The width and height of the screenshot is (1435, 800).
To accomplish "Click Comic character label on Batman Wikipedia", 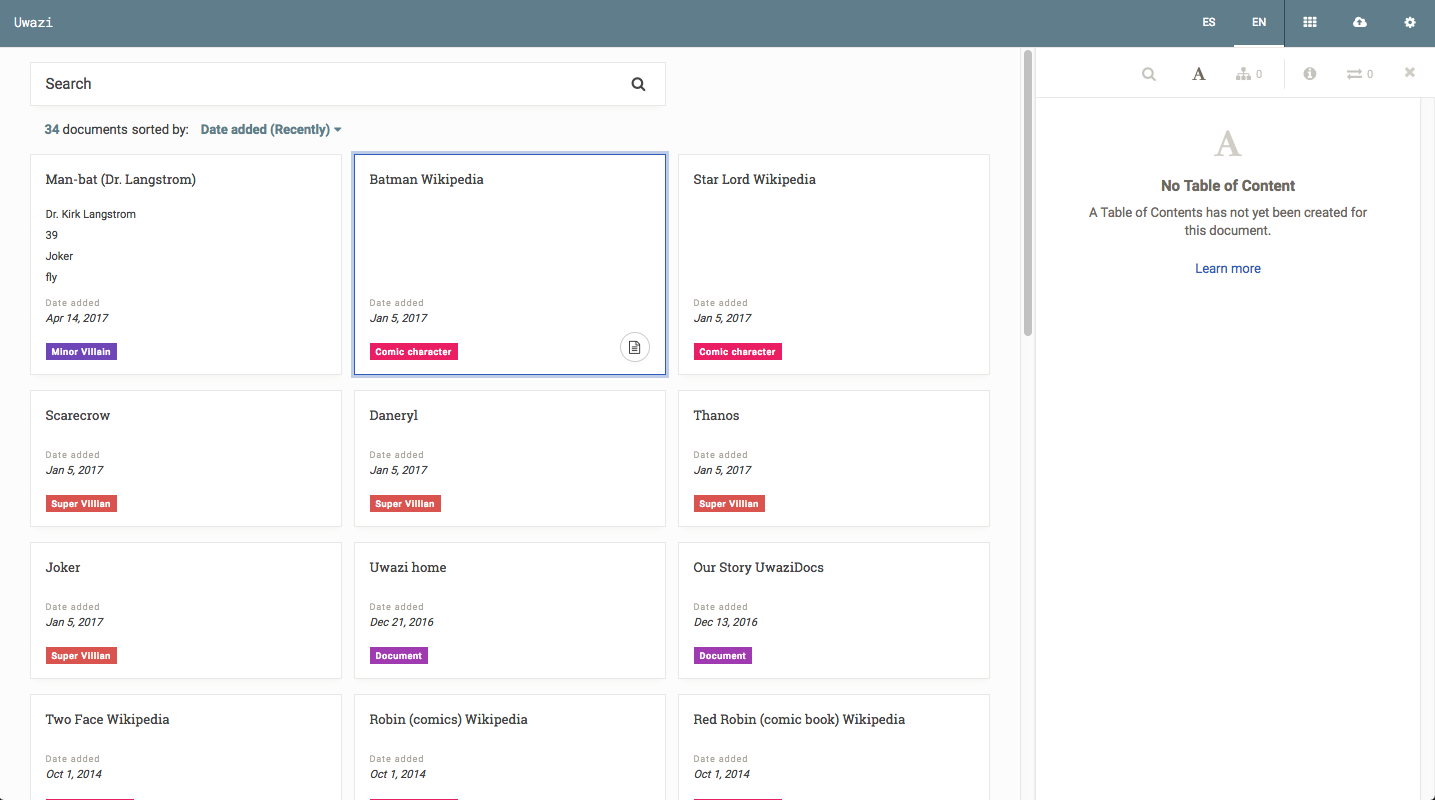I will [414, 352].
